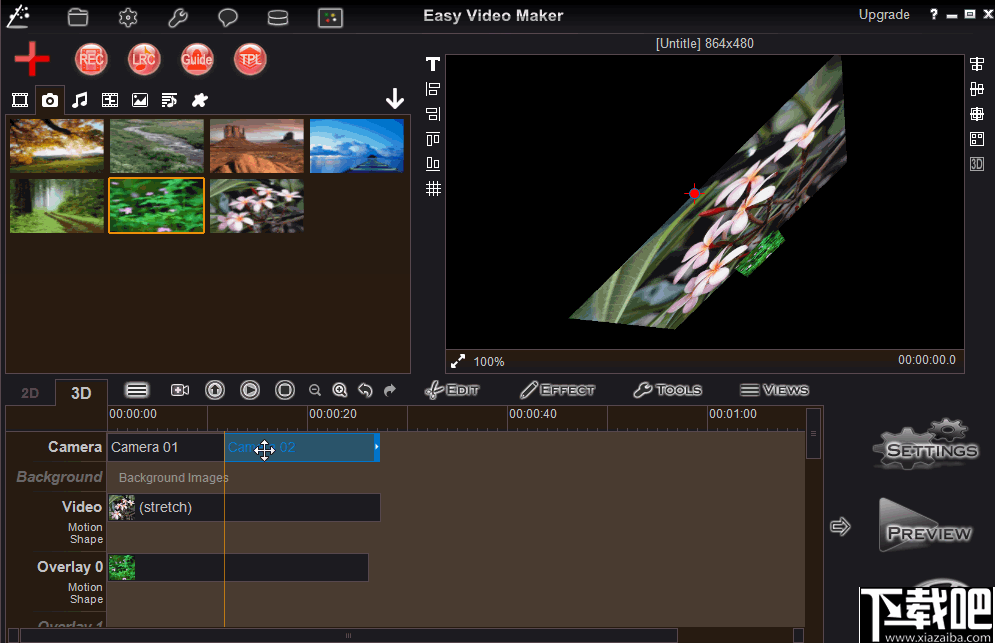Zoom in on timeline with the magnifier icon
The image size is (995, 643).
tap(340, 390)
